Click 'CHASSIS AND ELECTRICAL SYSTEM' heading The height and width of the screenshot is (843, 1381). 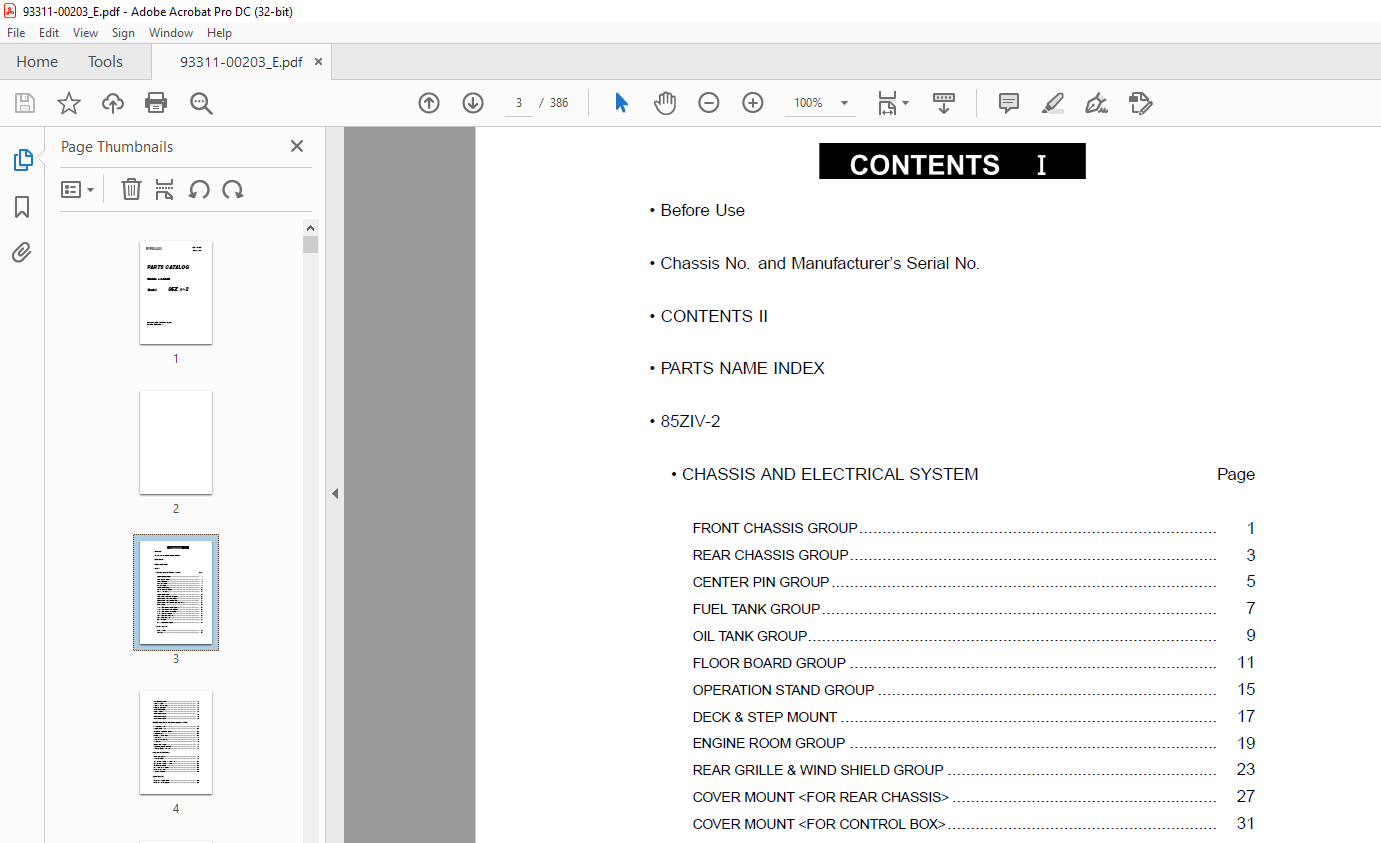coord(830,474)
